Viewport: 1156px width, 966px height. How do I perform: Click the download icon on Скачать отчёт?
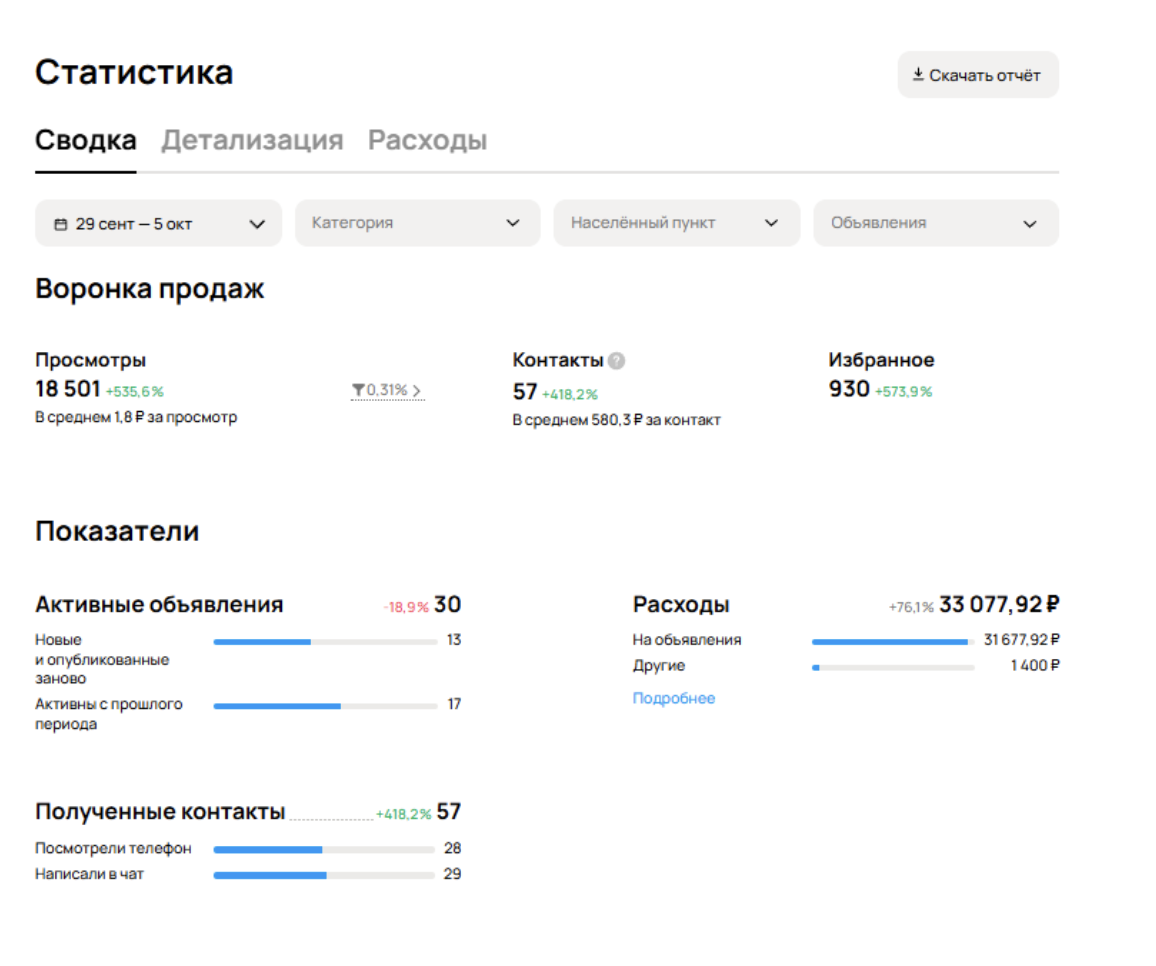click(918, 74)
